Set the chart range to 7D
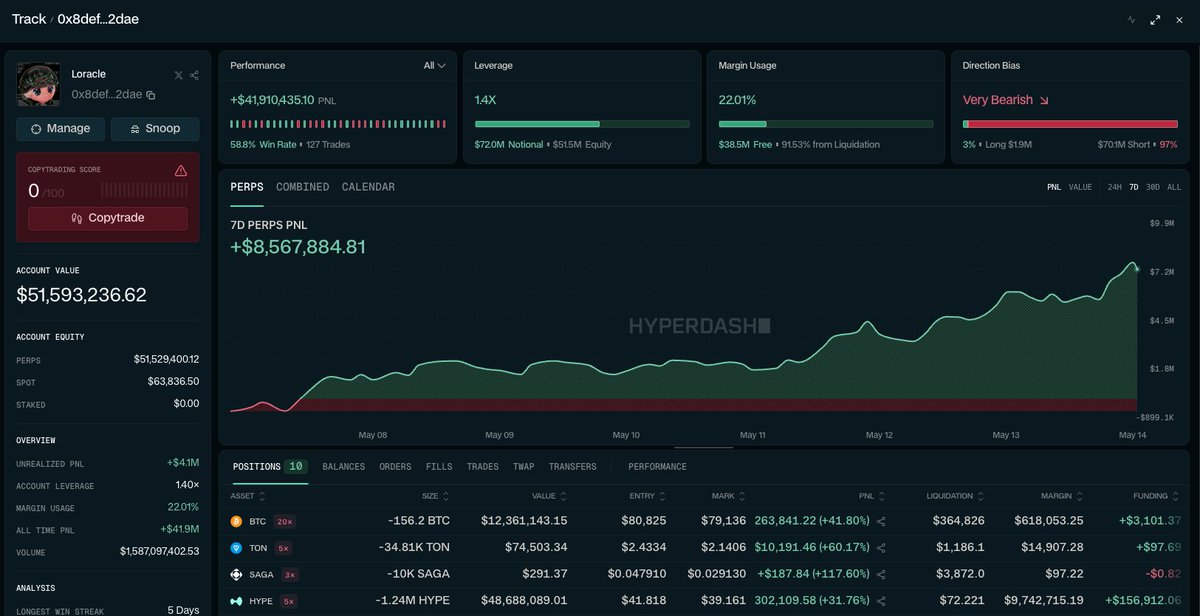 pyautogui.click(x=1134, y=187)
